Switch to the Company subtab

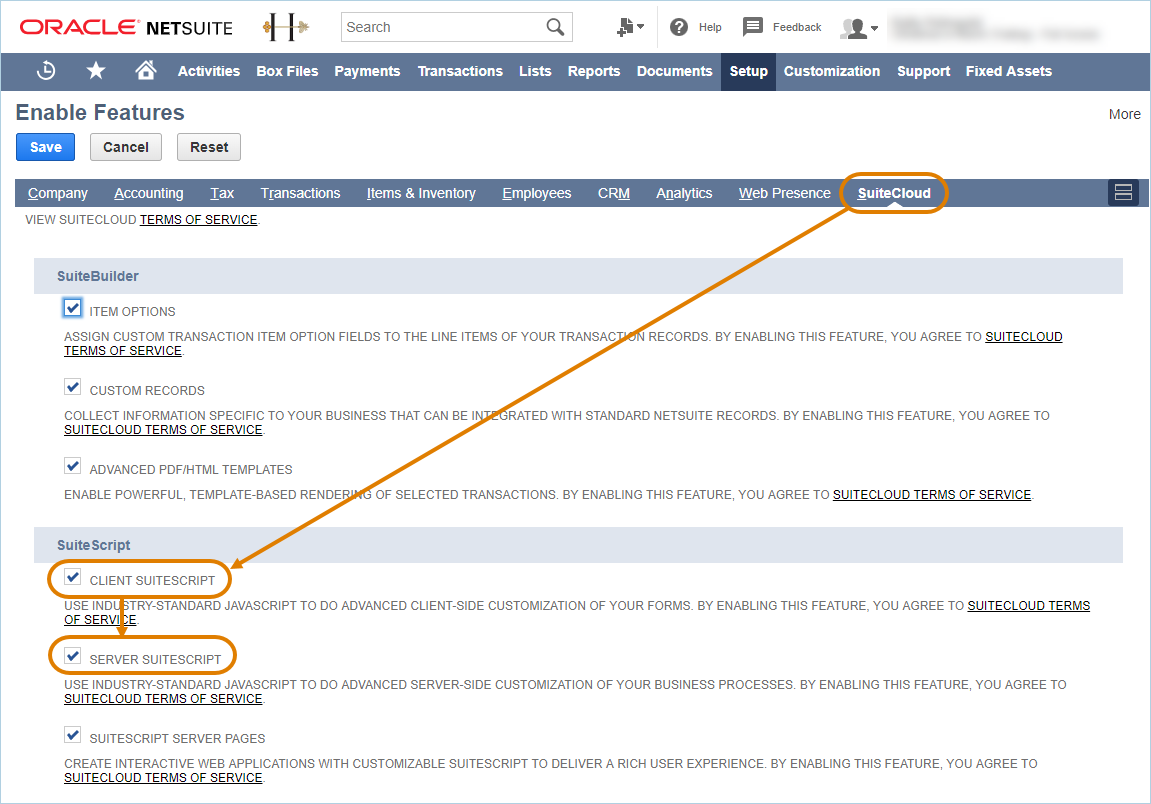58,193
